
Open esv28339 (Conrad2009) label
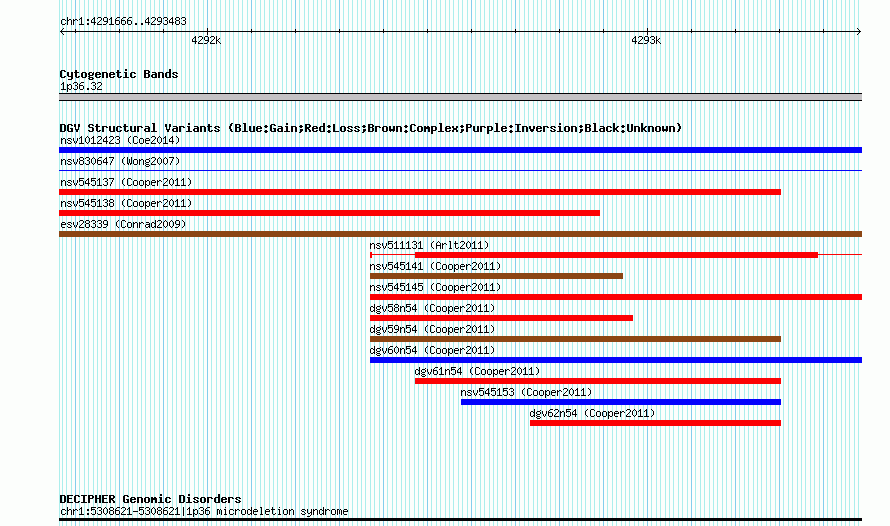pyautogui.click(x=123, y=224)
